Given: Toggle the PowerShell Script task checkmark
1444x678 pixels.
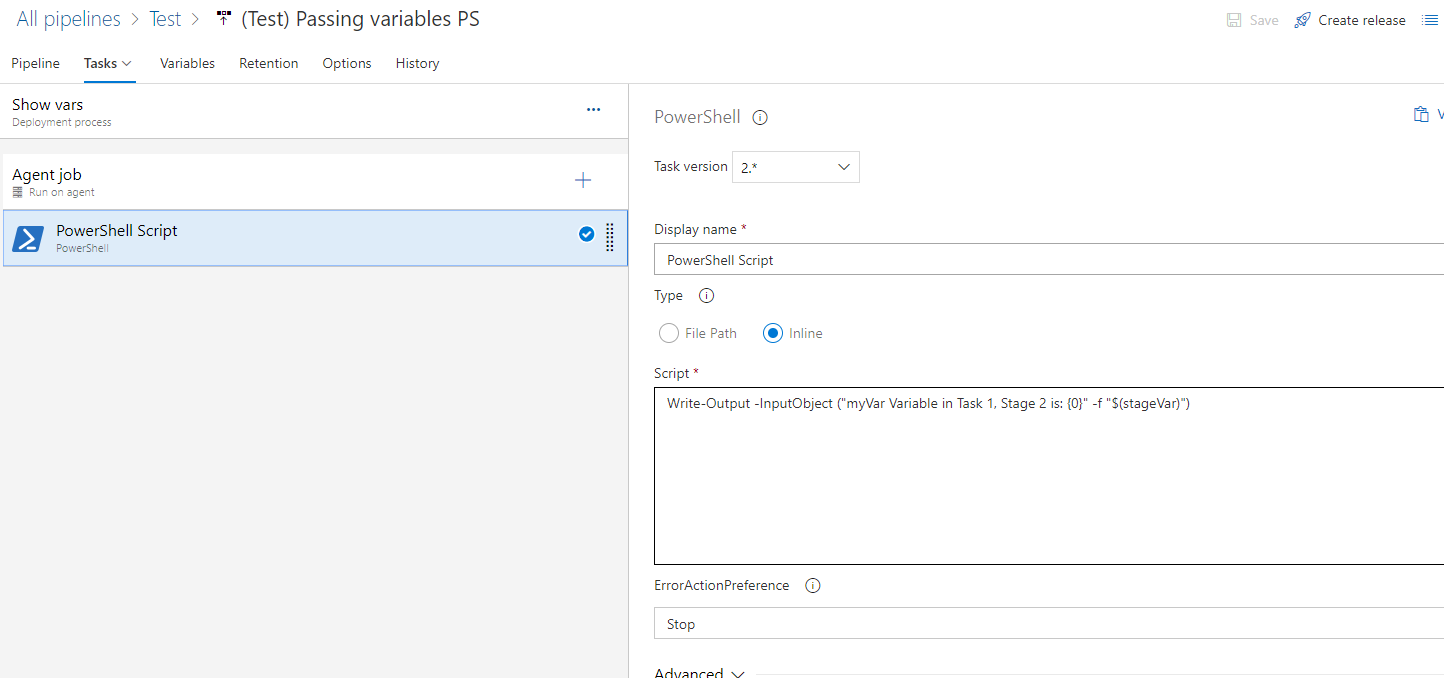Looking at the screenshot, I should 586,235.
